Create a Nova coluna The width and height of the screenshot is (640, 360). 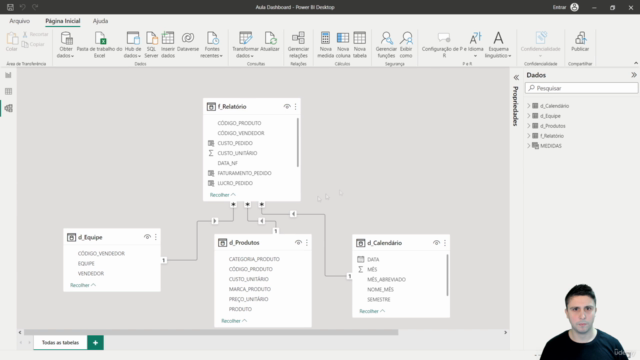point(343,44)
